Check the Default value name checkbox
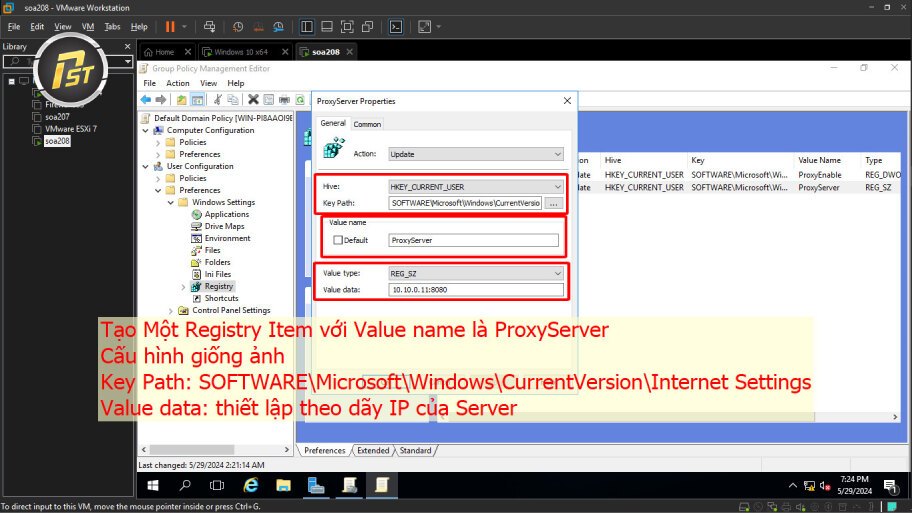Screen dimensions: 912x513 click(x=337, y=240)
